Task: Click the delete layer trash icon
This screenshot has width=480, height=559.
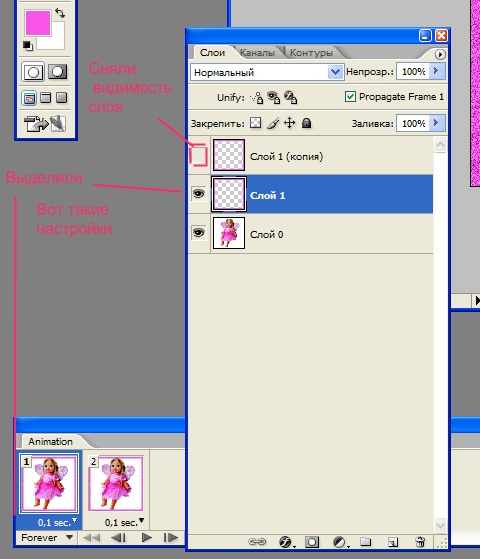Action: click(420, 542)
